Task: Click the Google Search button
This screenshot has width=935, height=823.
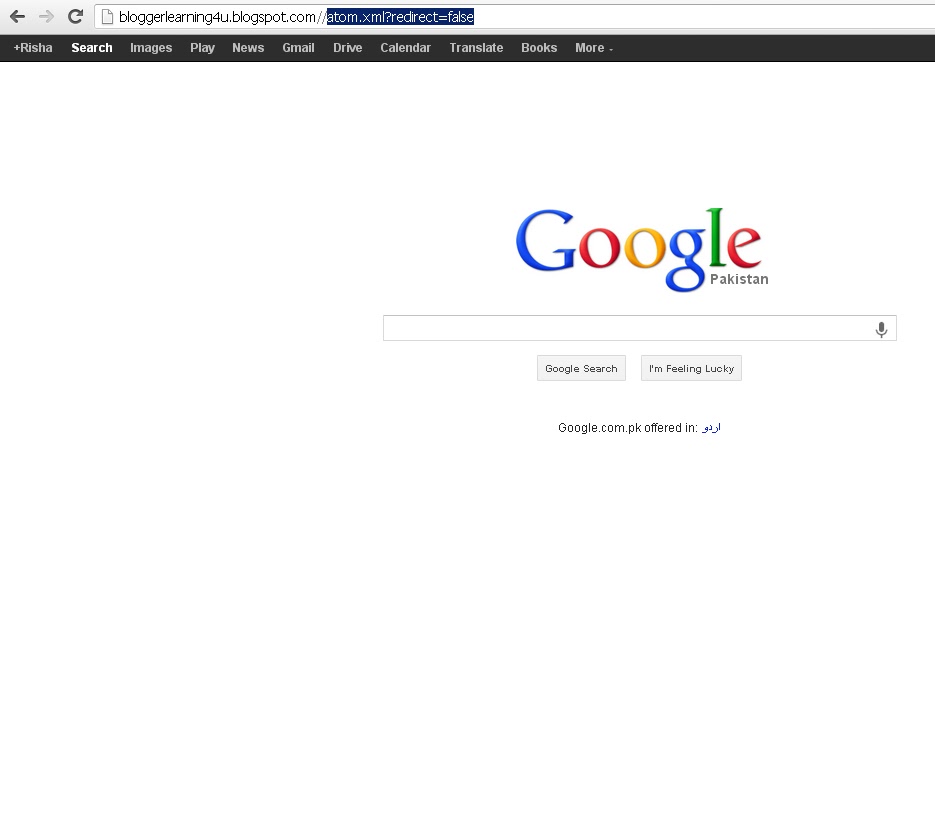Action: [581, 369]
